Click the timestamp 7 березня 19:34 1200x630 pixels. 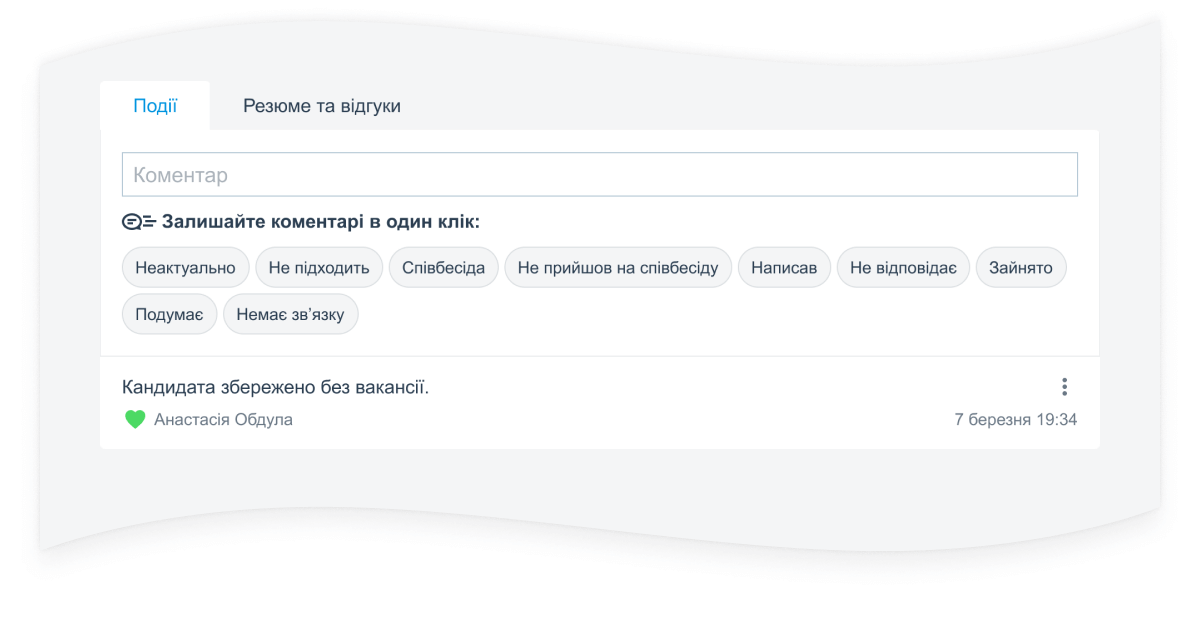1015,420
